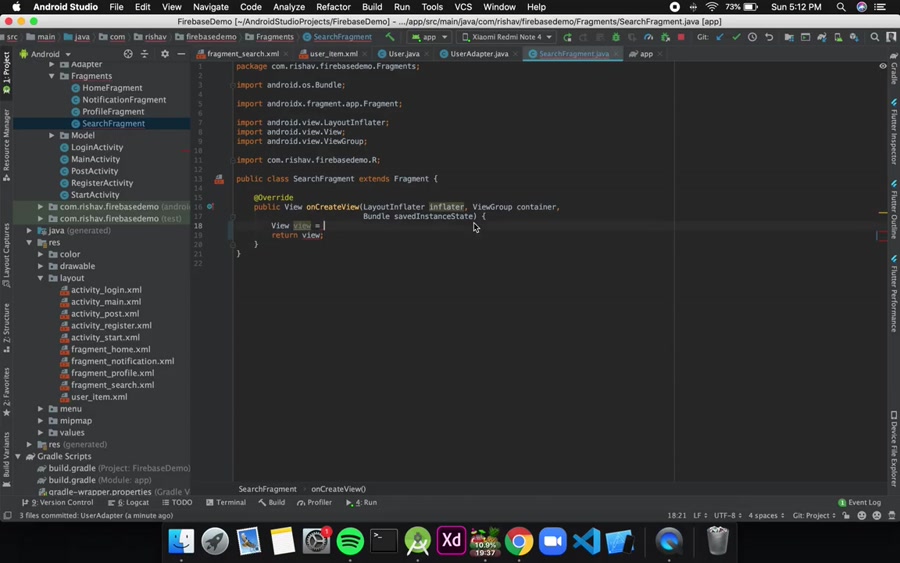900x563 pixels.
Task: Click the Make Project hammer icon
Action: click(x=390, y=37)
